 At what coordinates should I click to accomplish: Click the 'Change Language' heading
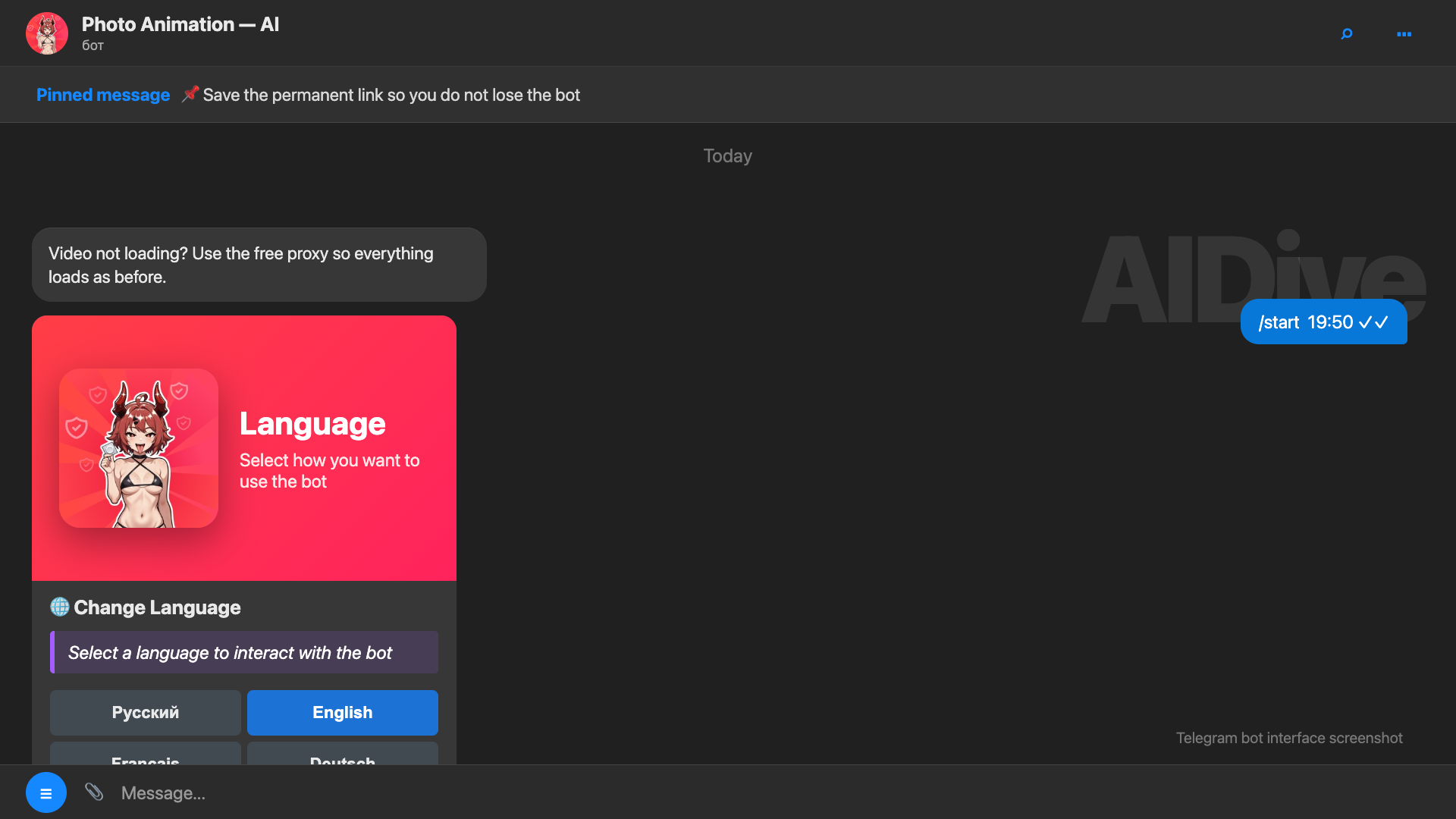click(x=157, y=607)
